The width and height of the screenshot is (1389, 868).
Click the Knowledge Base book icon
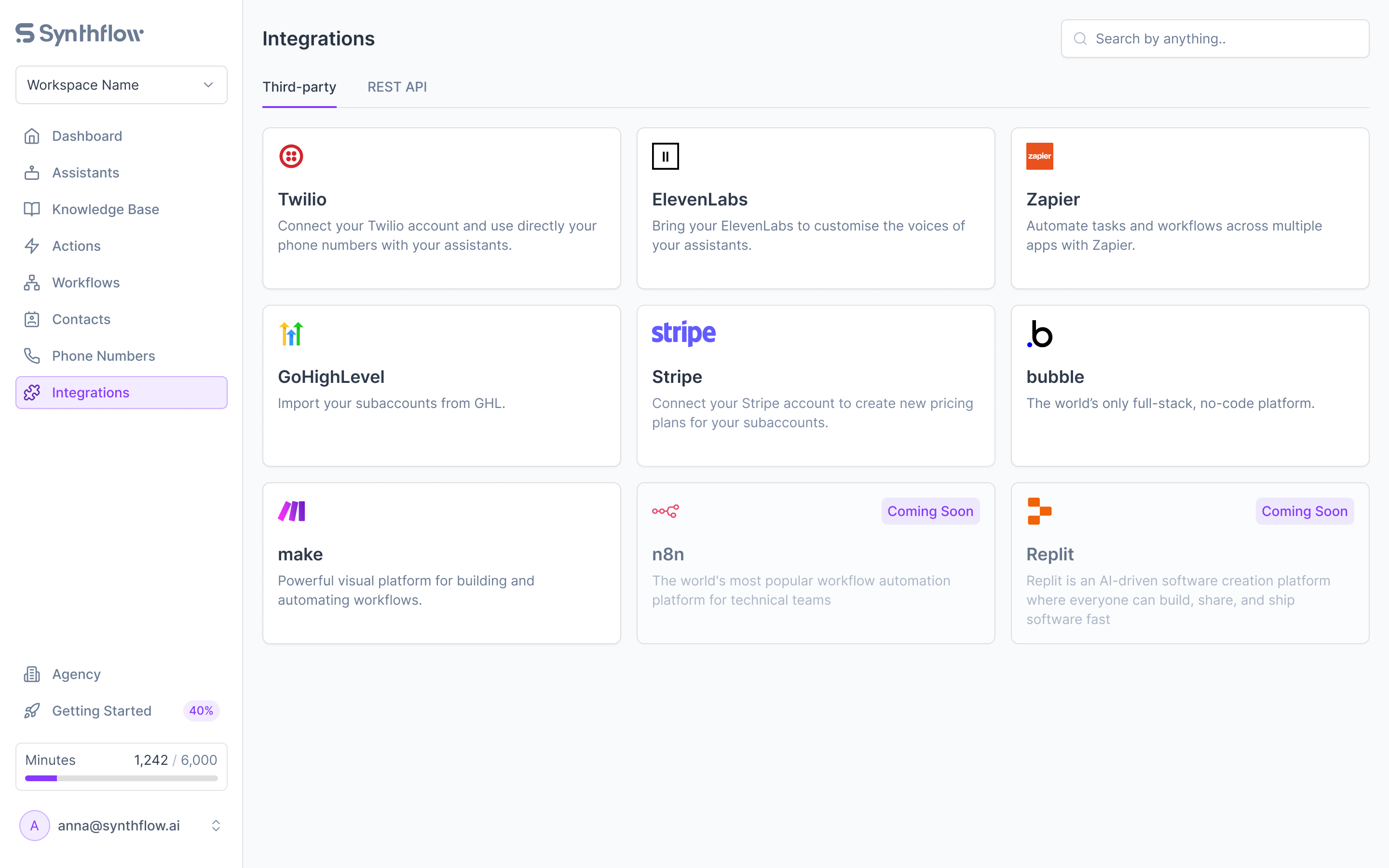[32, 209]
